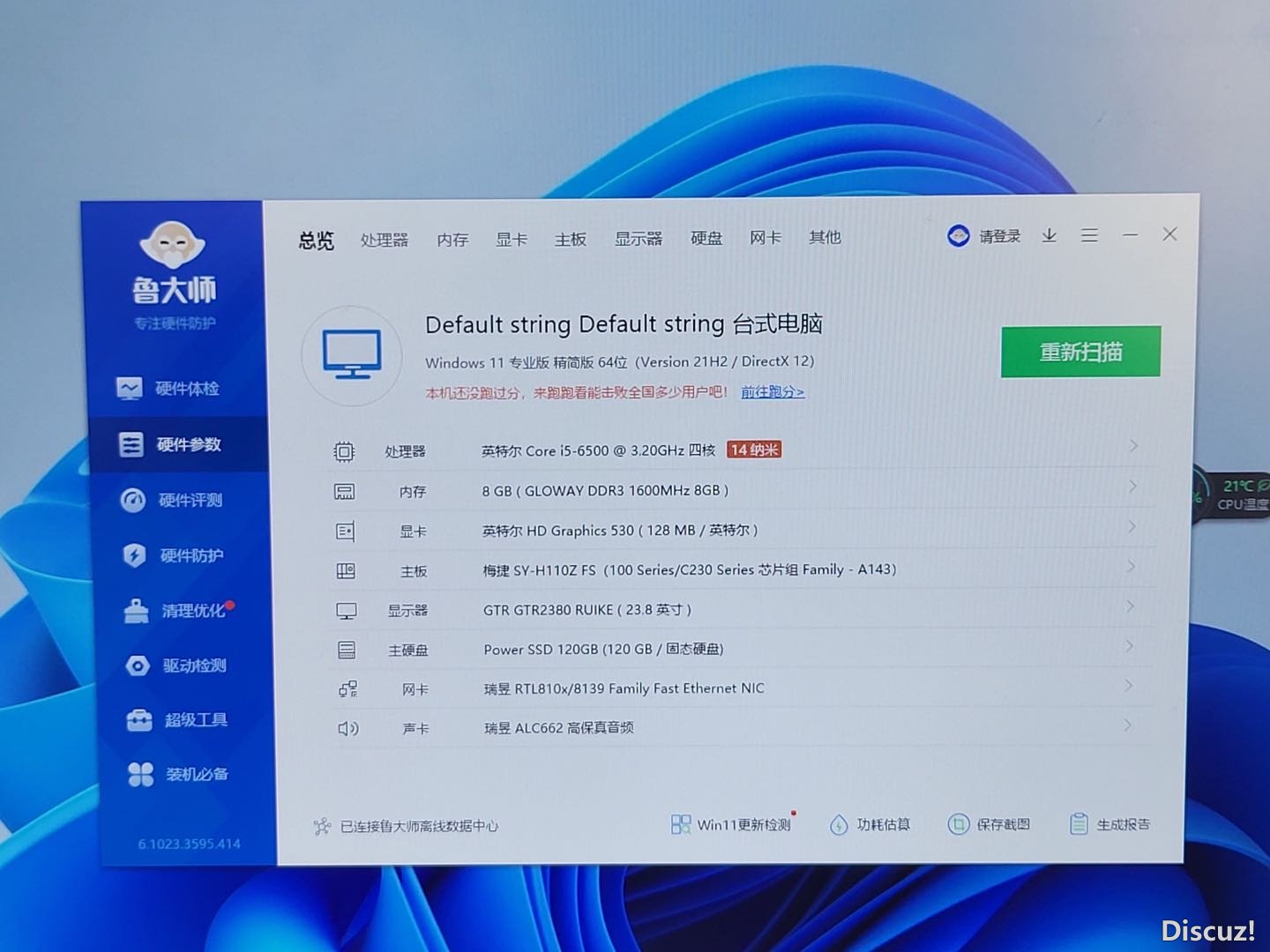Minimize the 鲁大师 window

[x=1130, y=234]
